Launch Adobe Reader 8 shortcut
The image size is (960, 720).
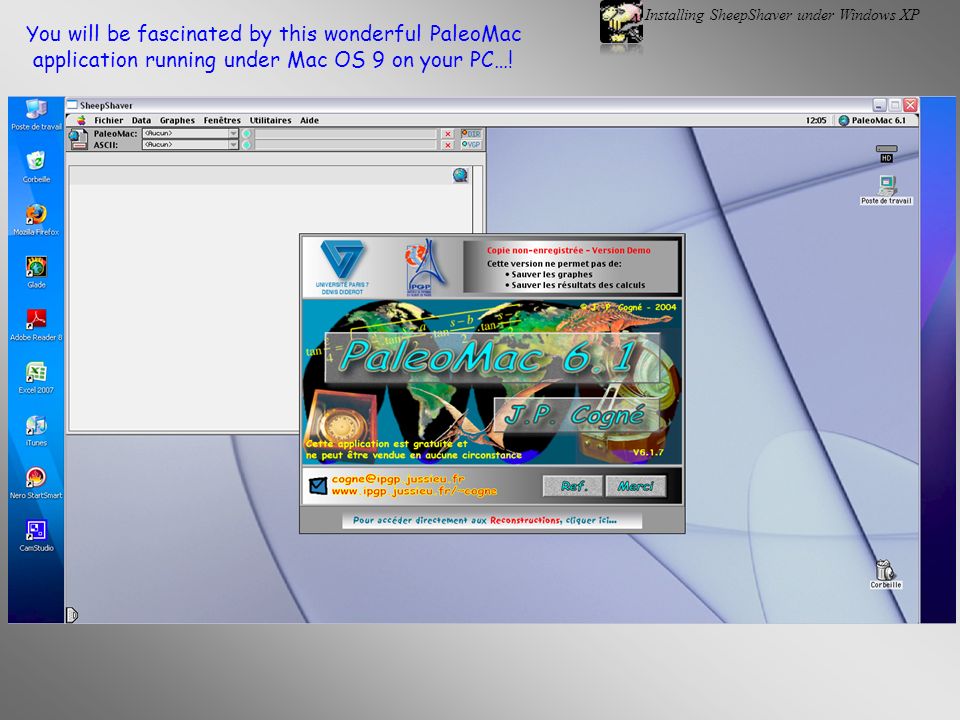[x=36, y=325]
